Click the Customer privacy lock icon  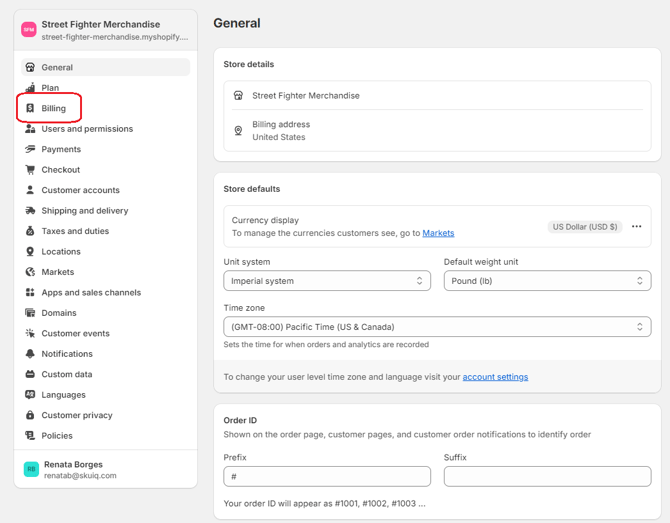point(30,415)
